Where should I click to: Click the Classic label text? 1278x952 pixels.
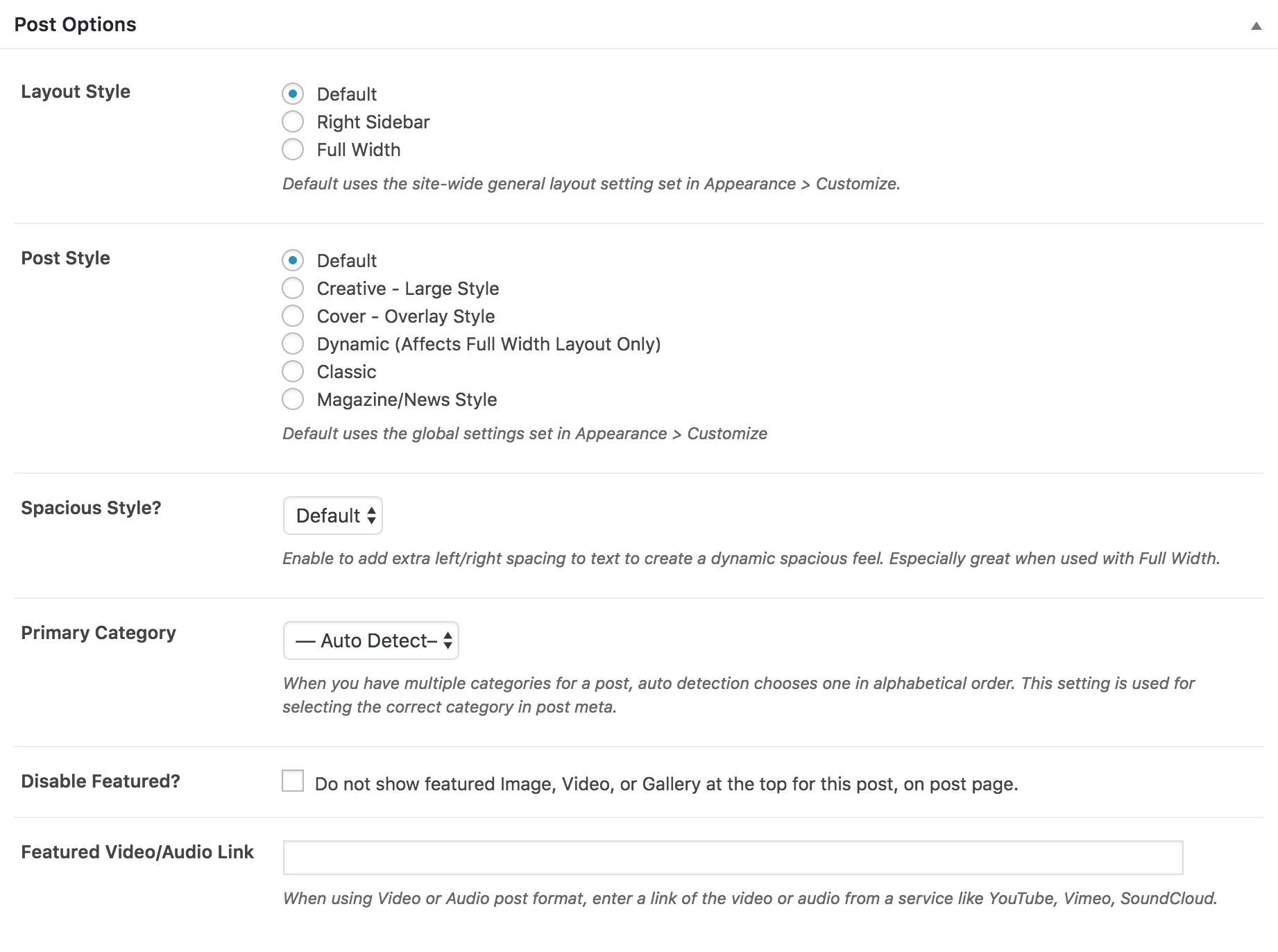(x=346, y=372)
